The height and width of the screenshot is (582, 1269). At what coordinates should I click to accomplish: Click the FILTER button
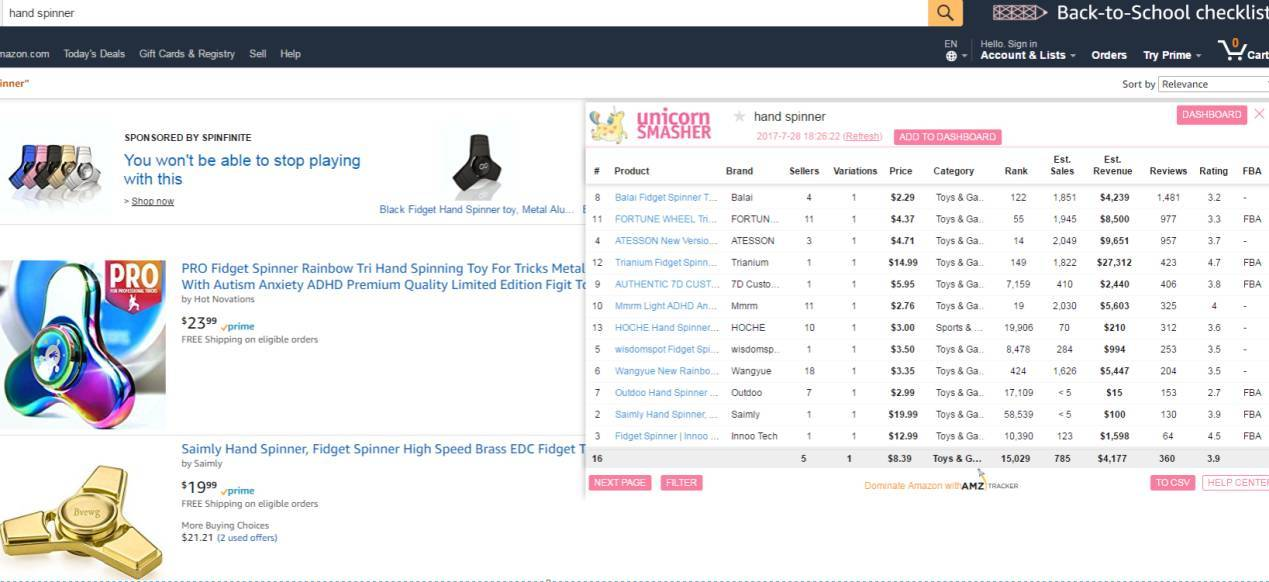681,483
